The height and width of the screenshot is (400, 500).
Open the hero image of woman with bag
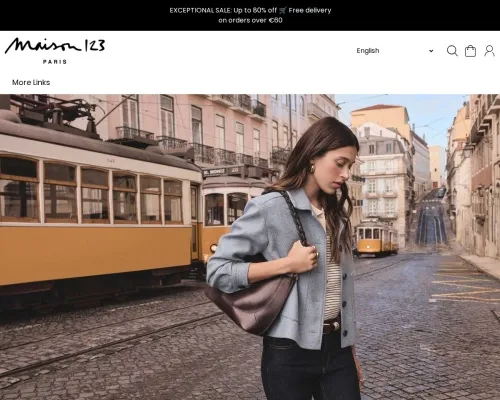250,247
